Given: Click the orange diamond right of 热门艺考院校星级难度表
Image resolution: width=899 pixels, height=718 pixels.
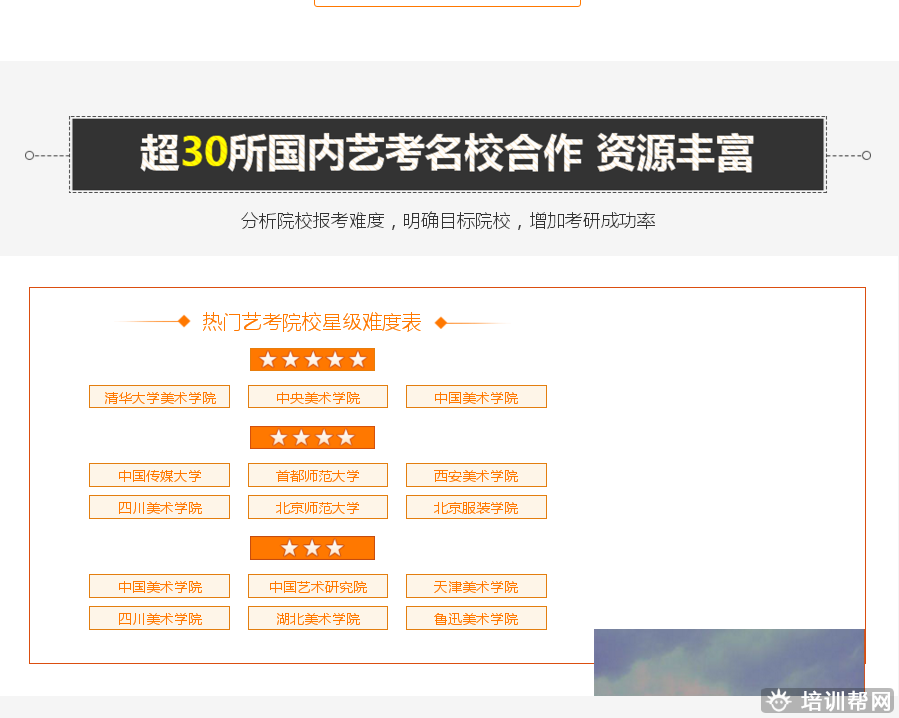Looking at the screenshot, I should click(441, 322).
